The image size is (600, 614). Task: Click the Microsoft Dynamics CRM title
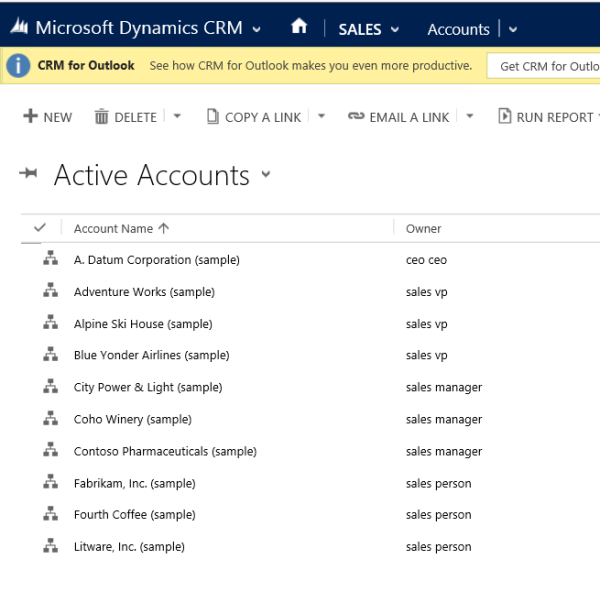click(139, 28)
